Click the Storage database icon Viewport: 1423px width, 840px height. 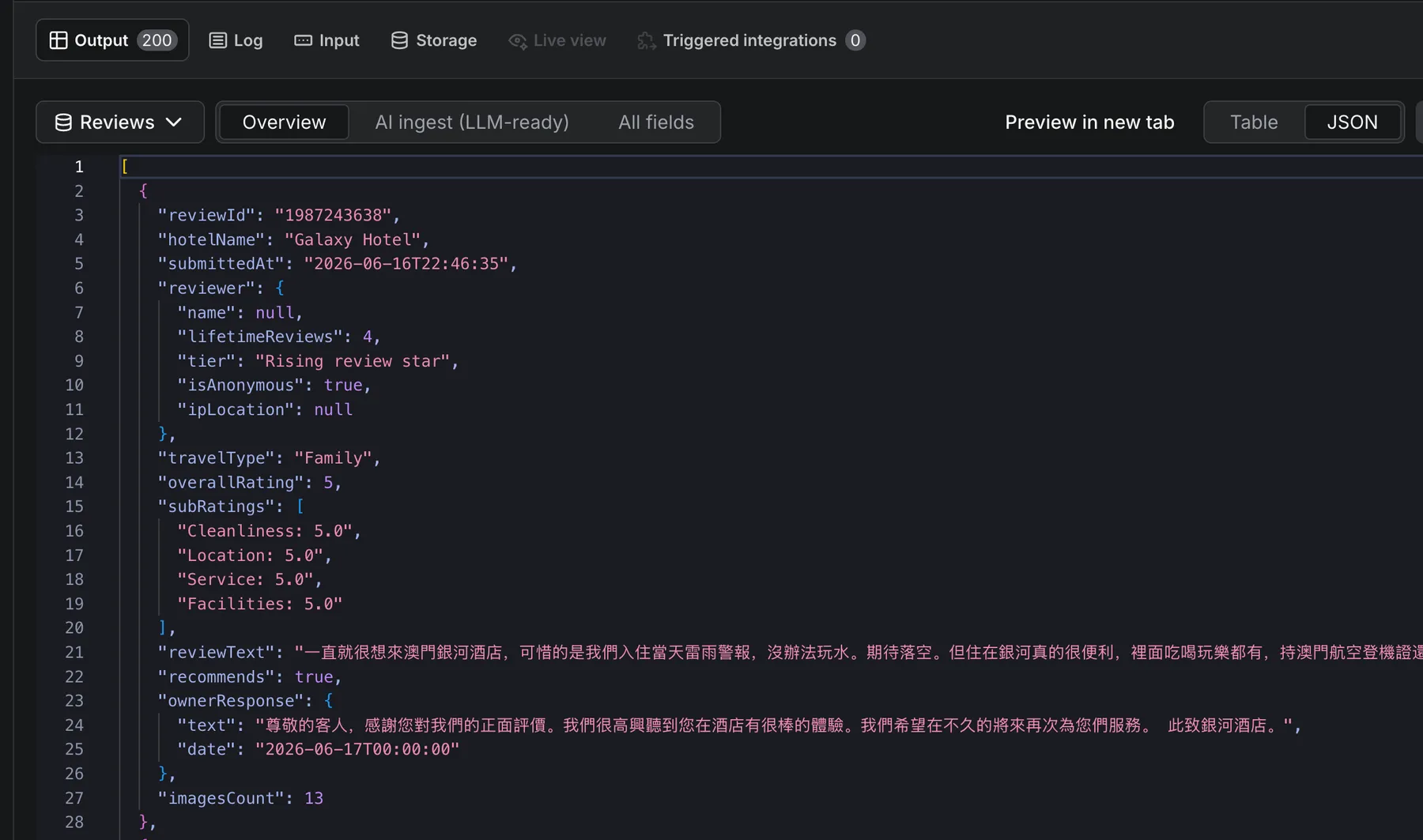coord(399,40)
